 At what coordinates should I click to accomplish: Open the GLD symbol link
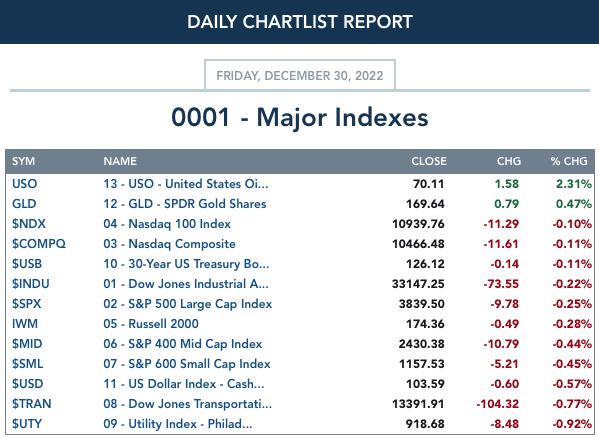coord(24,204)
